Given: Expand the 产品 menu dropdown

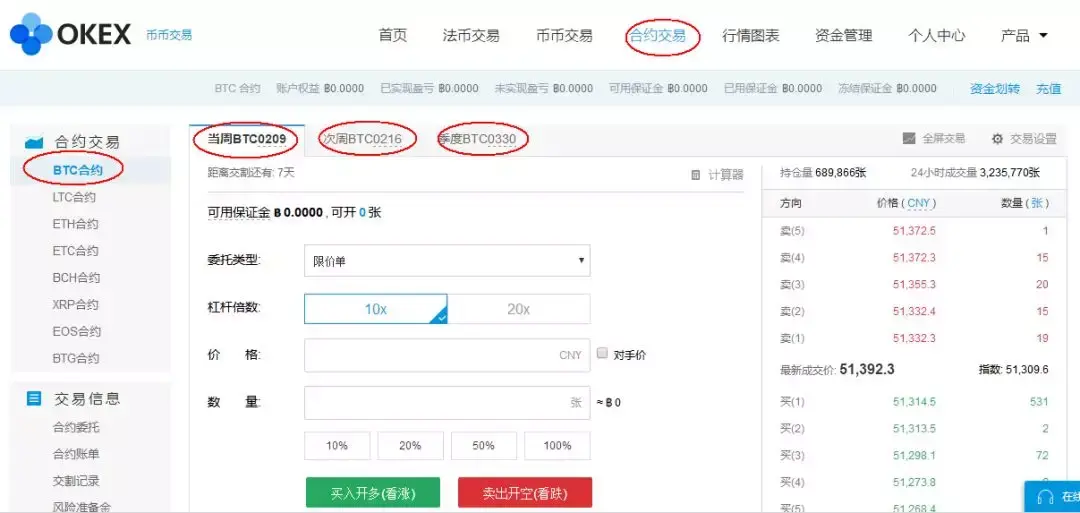Looking at the screenshot, I should (1024, 35).
